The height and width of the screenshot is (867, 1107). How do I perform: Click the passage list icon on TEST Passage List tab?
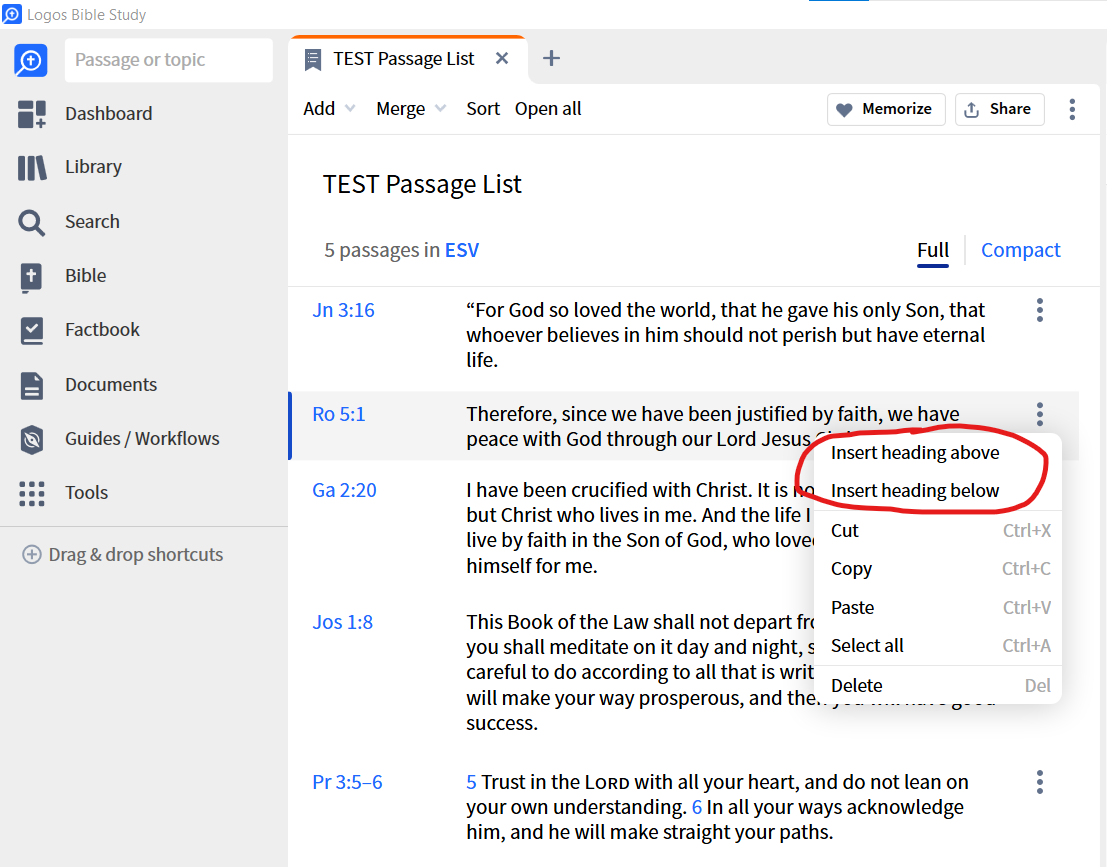[x=312, y=59]
